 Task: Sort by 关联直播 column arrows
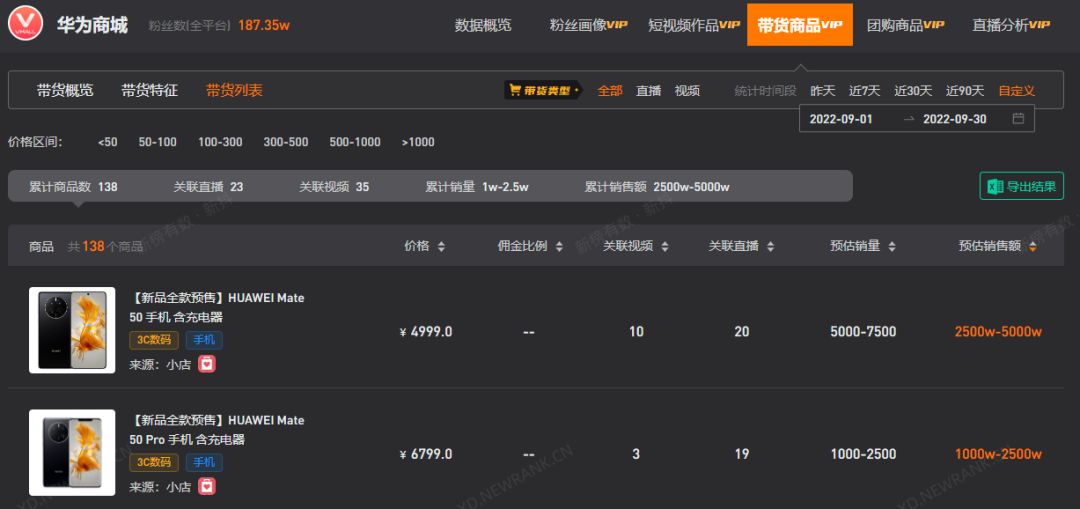pos(770,247)
